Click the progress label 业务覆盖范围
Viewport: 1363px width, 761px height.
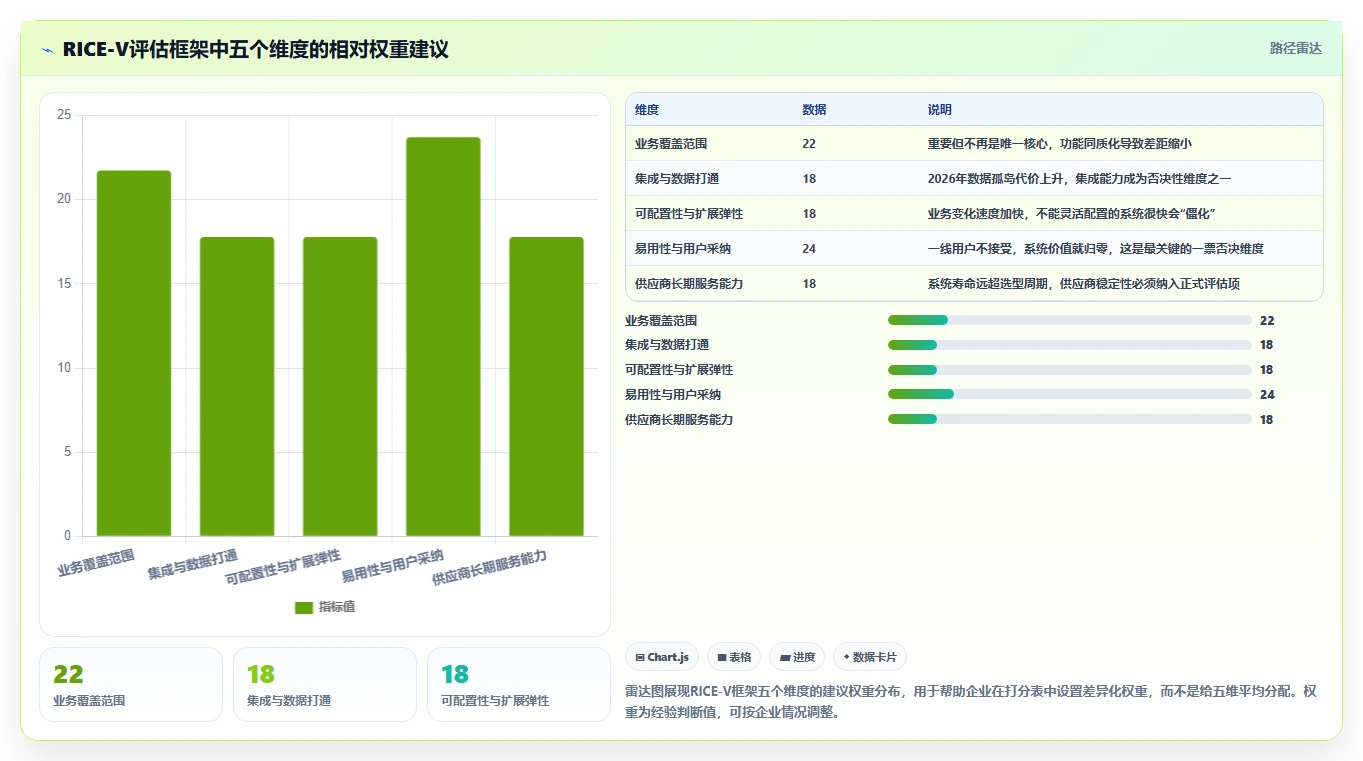tap(661, 321)
